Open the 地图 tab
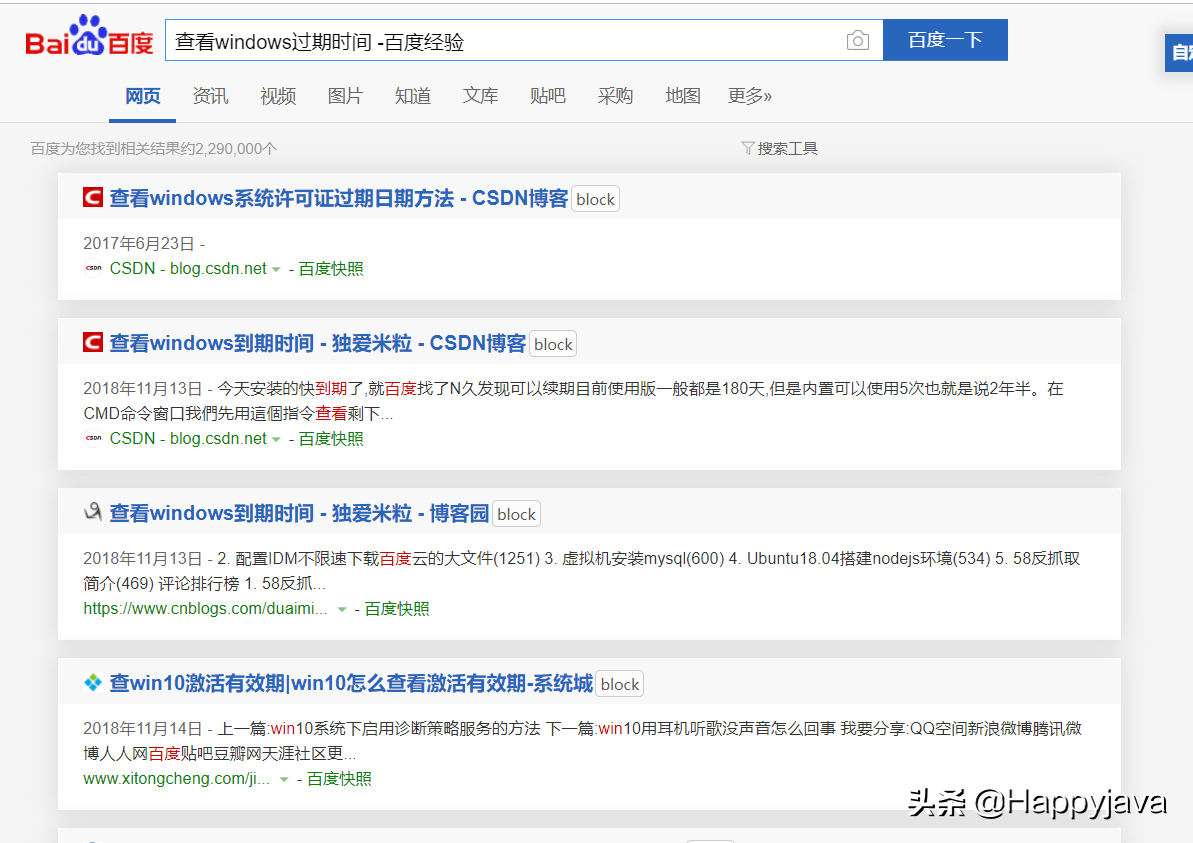The height and width of the screenshot is (843, 1193). click(682, 96)
